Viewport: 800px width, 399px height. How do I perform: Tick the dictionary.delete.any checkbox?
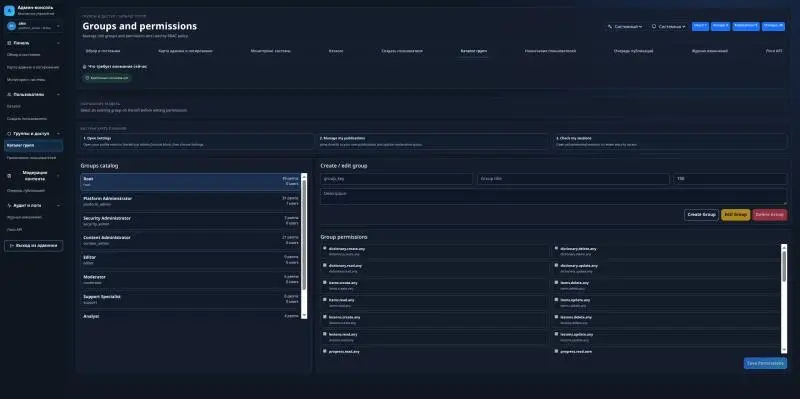click(556, 248)
